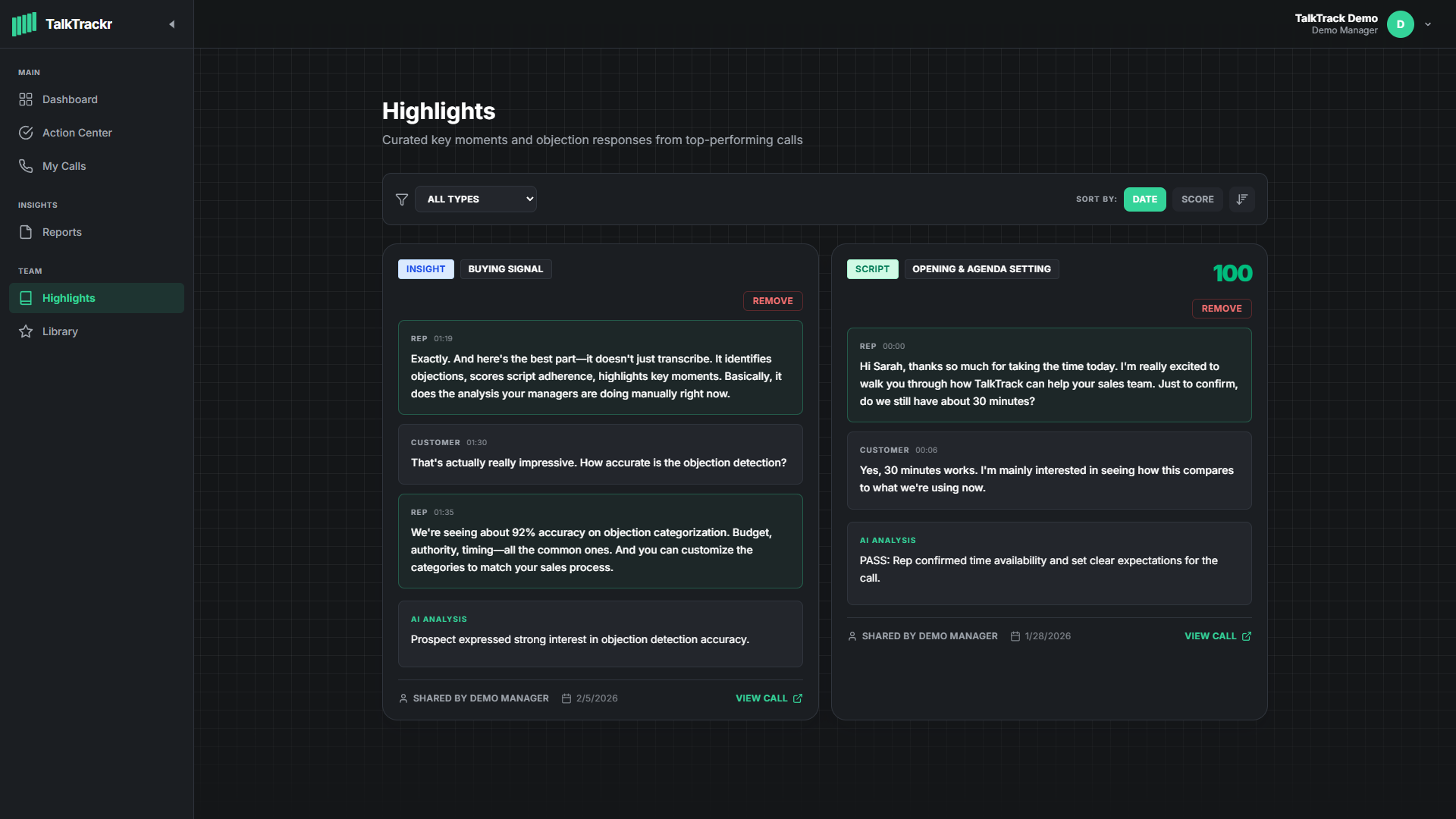The image size is (1456, 819).
Task: Toggle the sort direction icon
Action: point(1241,199)
